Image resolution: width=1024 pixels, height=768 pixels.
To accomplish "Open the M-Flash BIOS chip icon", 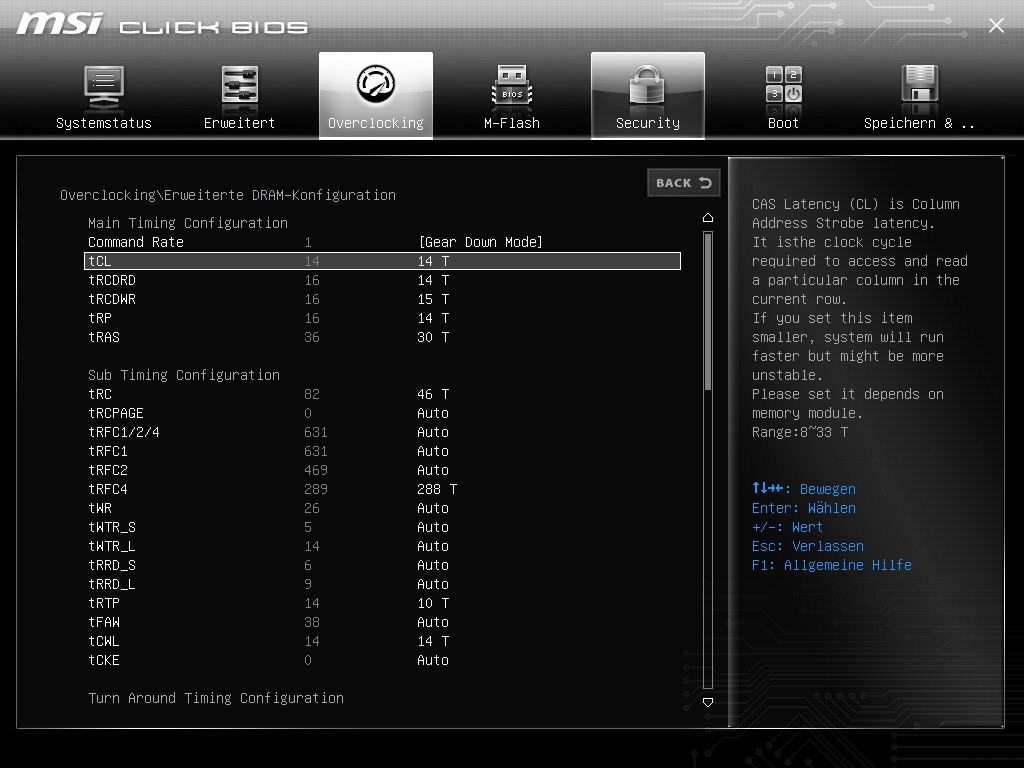I will [512, 86].
